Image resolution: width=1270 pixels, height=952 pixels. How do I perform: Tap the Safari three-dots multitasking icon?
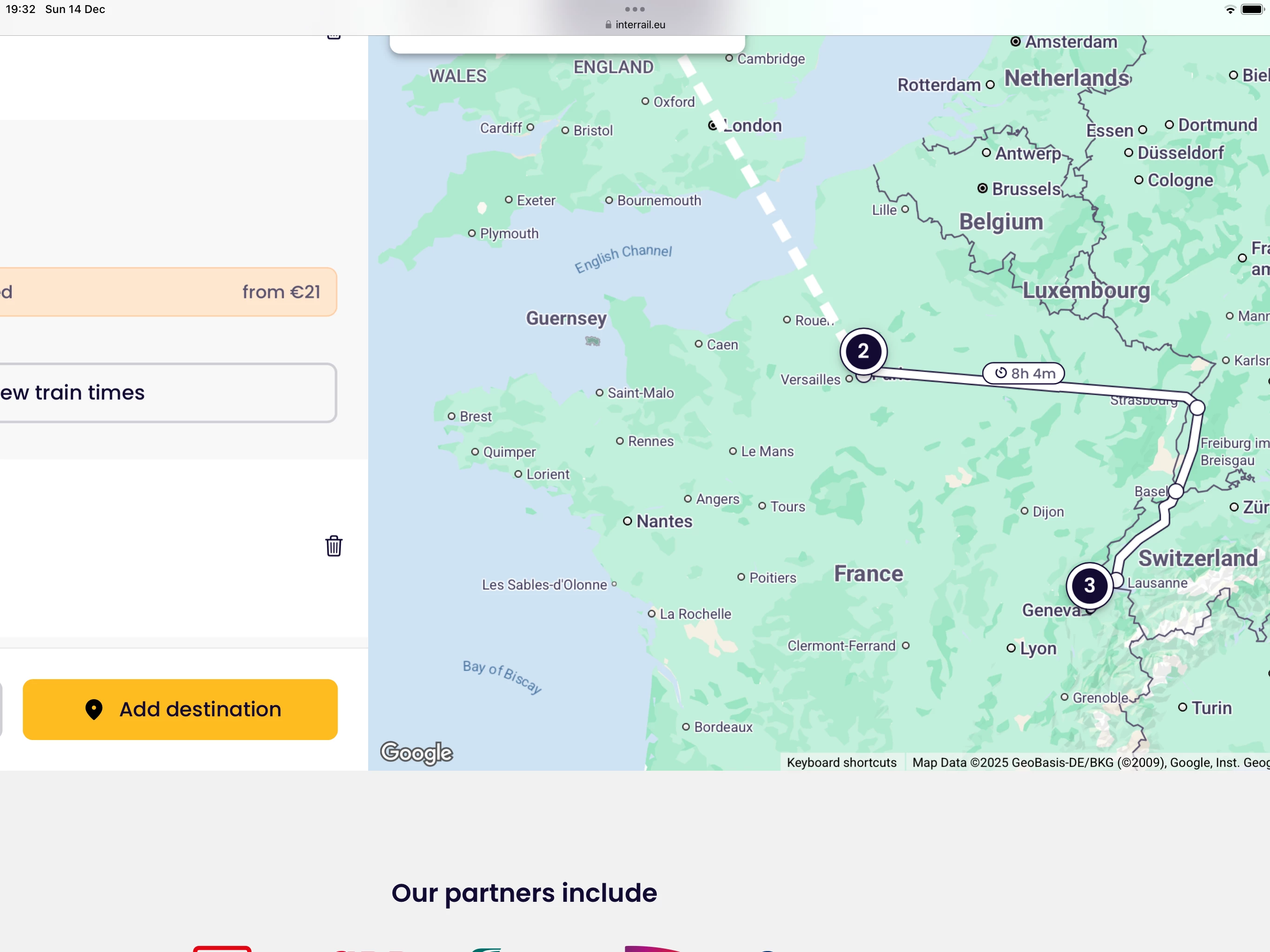point(635,9)
